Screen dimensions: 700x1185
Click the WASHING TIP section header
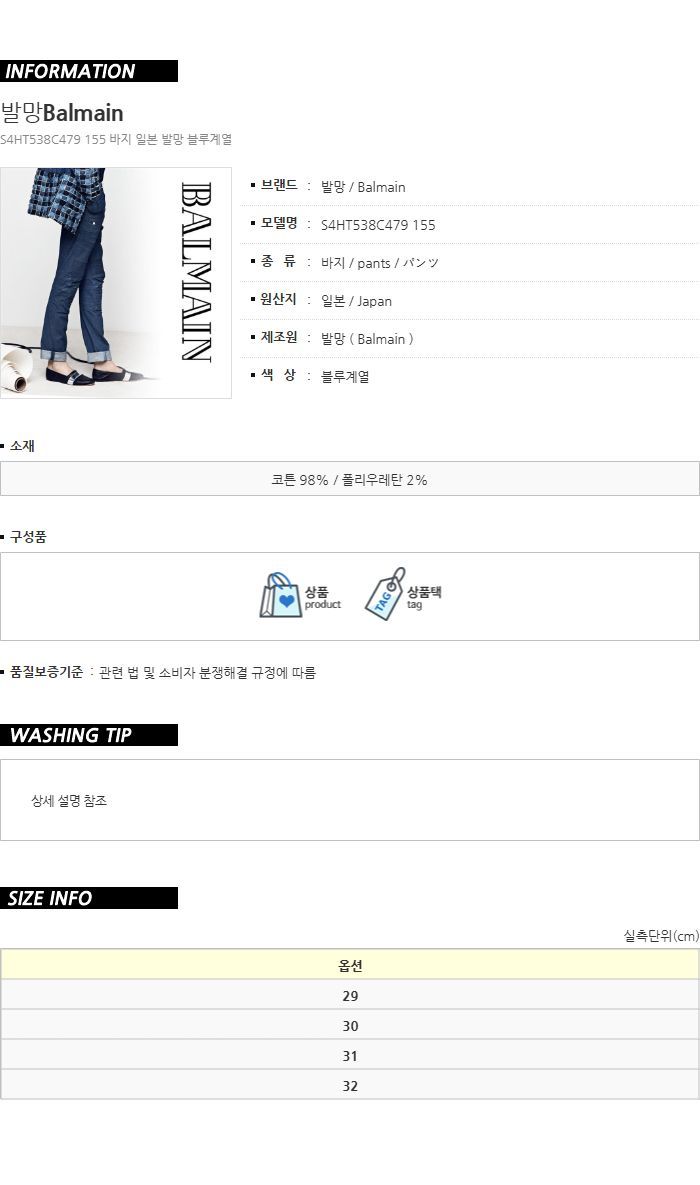click(88, 735)
